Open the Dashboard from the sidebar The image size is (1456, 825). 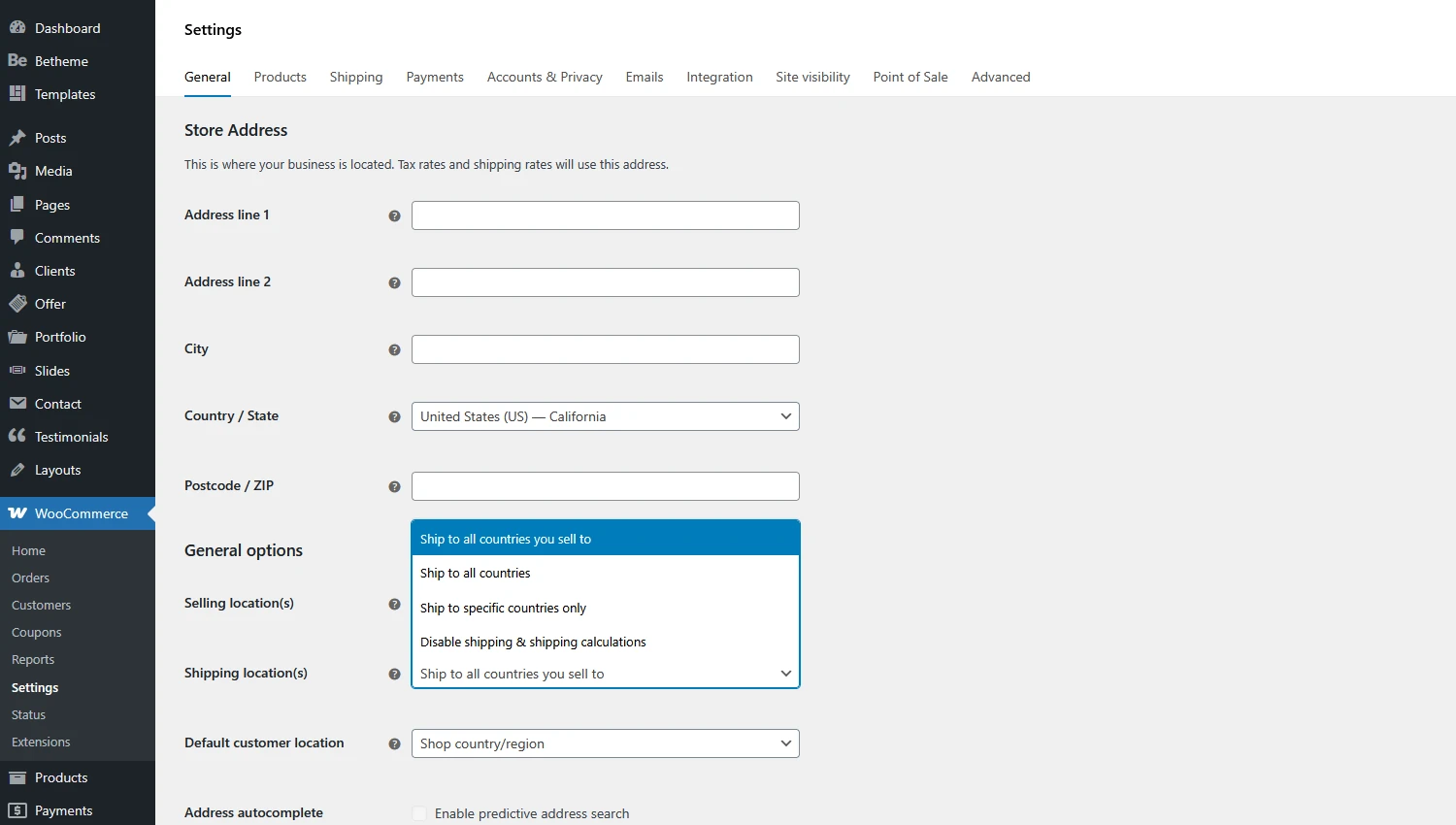(19, 27)
